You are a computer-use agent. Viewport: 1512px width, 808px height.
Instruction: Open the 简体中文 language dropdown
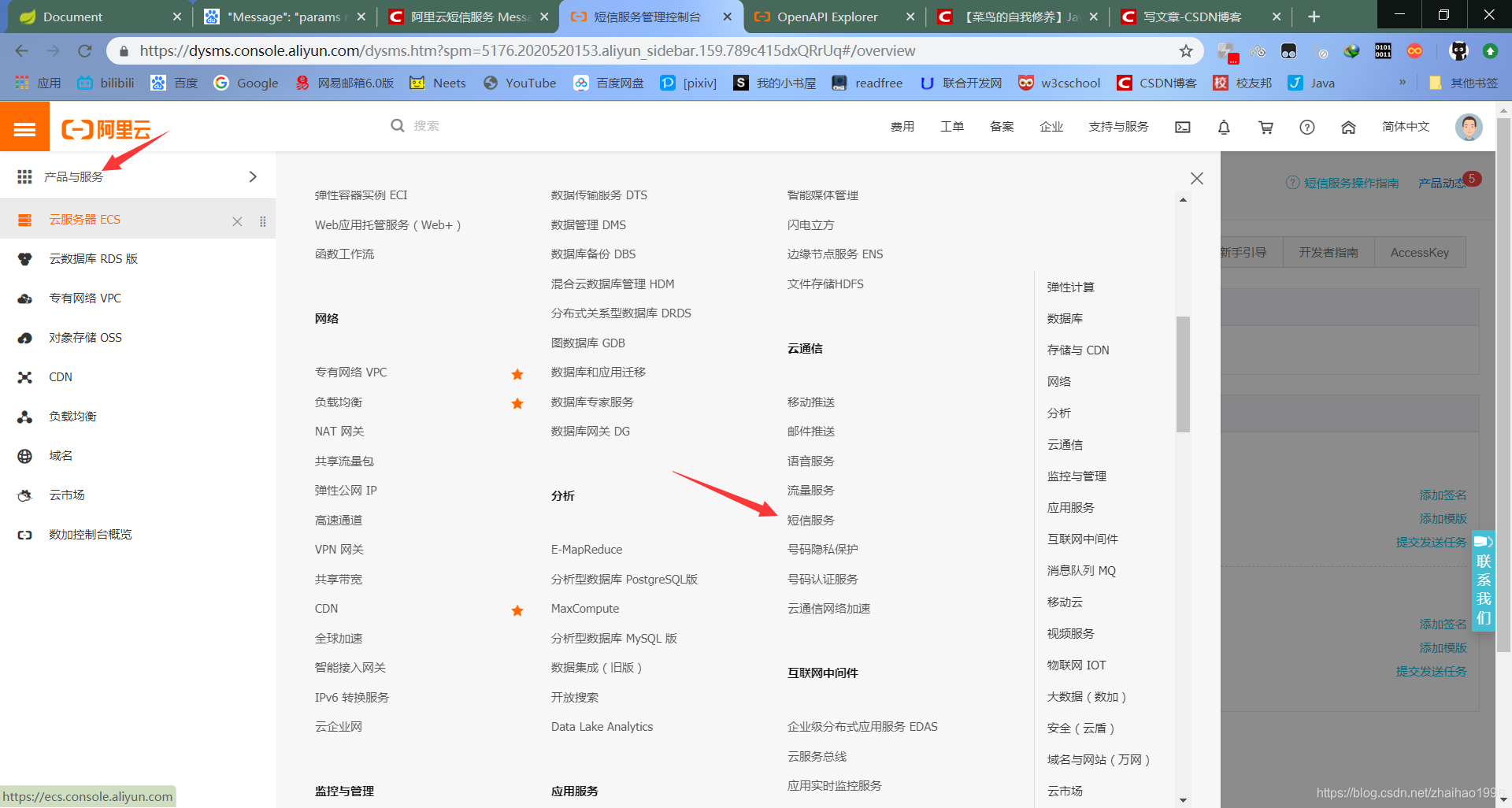point(1406,126)
